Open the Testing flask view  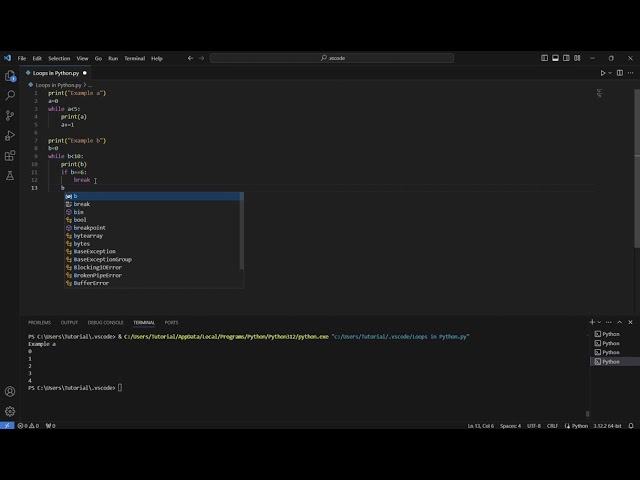click(x=10, y=176)
